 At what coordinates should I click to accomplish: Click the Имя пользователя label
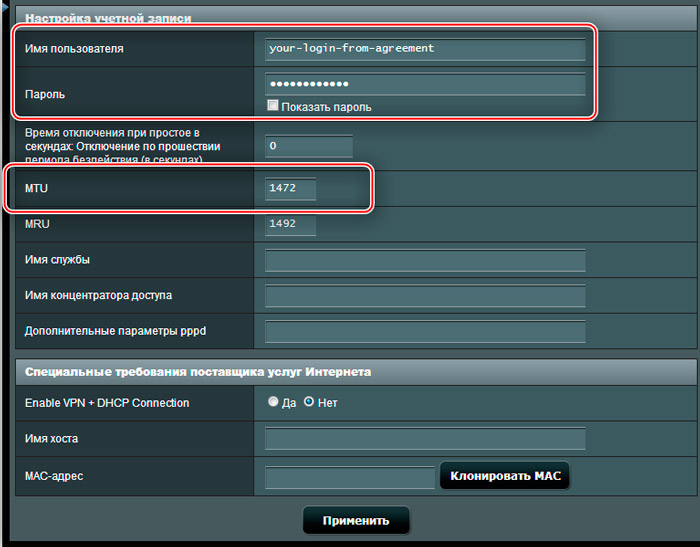tap(74, 49)
